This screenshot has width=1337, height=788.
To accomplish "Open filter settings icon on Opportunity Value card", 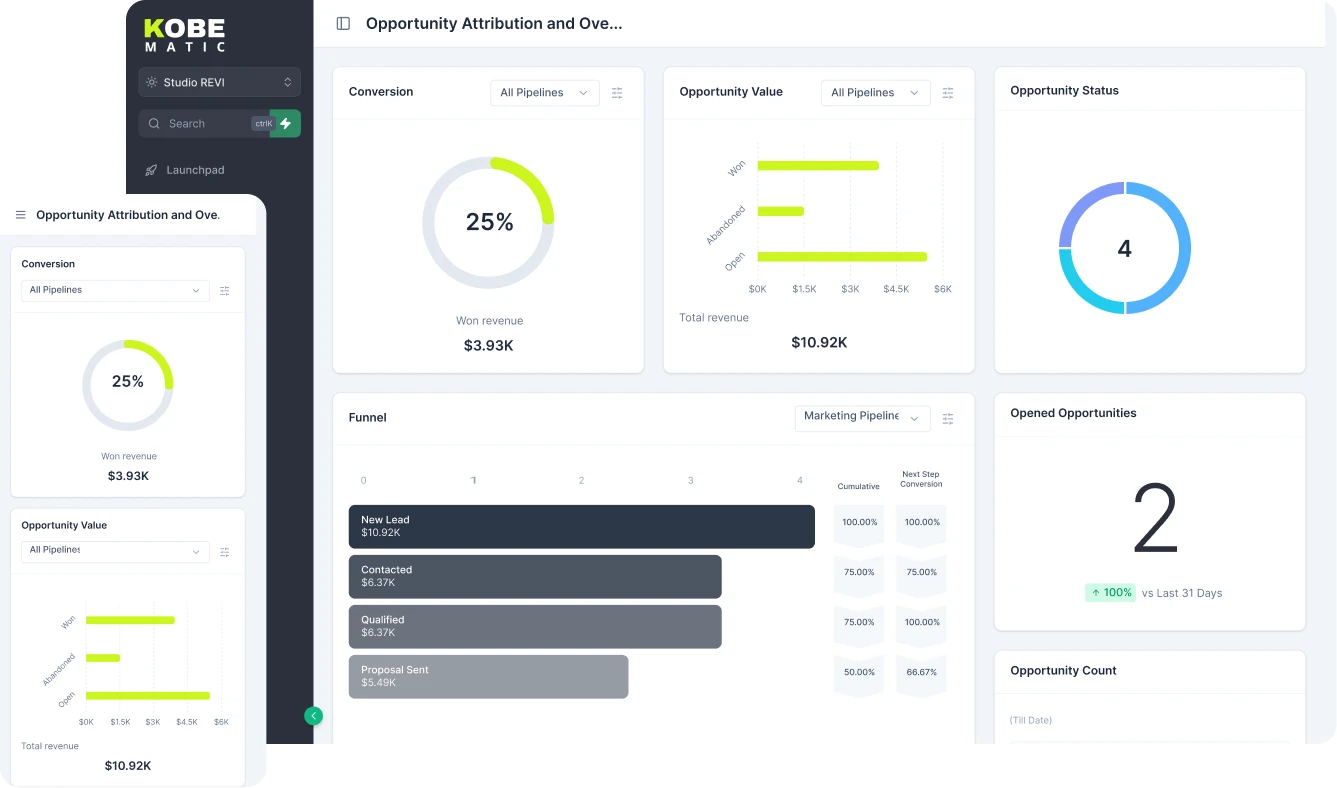I will [x=948, y=93].
